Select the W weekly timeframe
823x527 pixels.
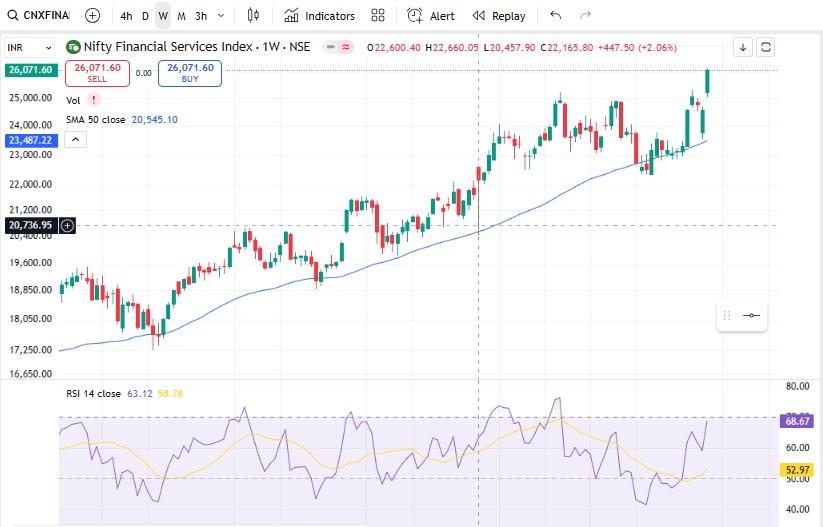[163, 16]
